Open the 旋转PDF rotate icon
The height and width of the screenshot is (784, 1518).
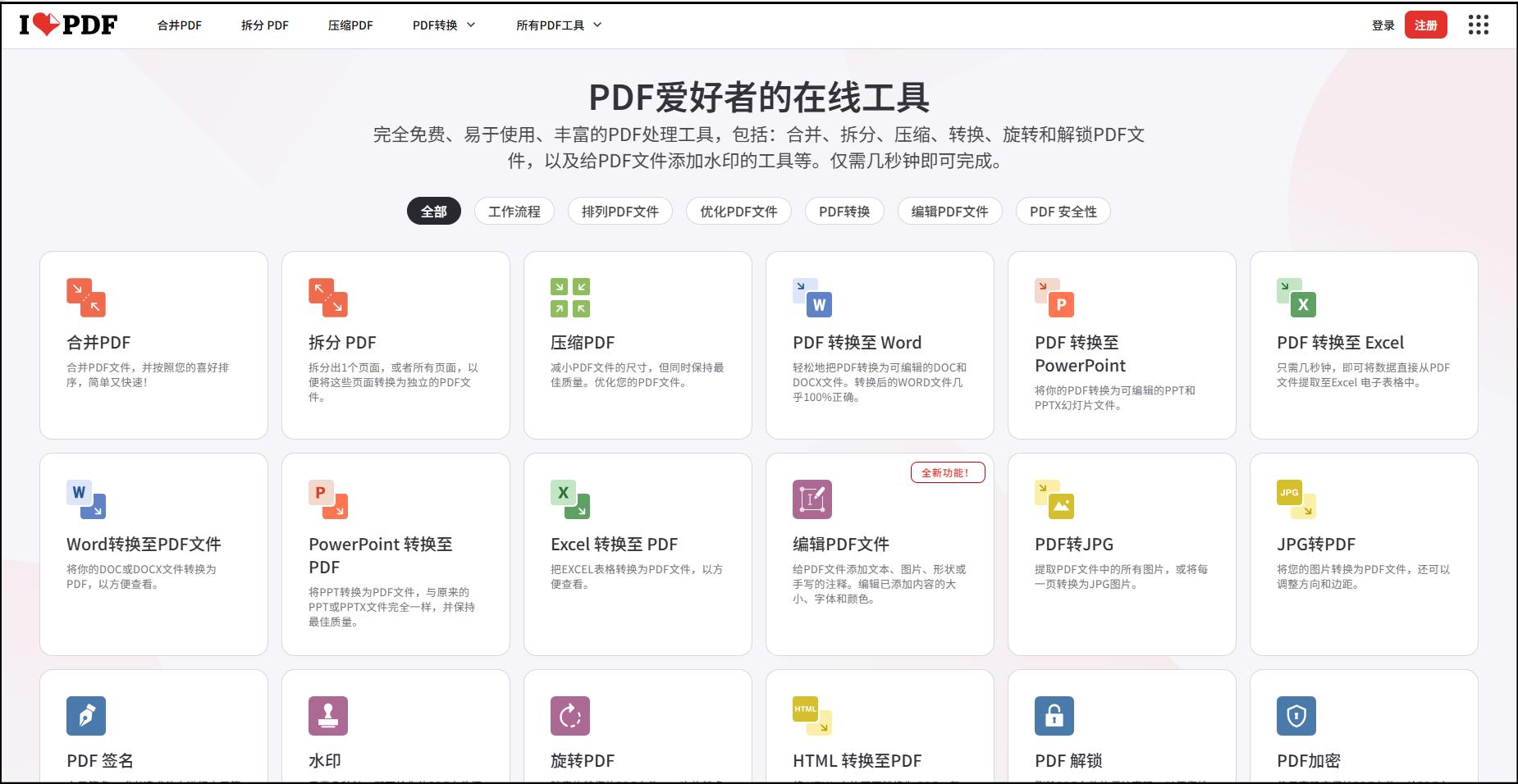570,716
